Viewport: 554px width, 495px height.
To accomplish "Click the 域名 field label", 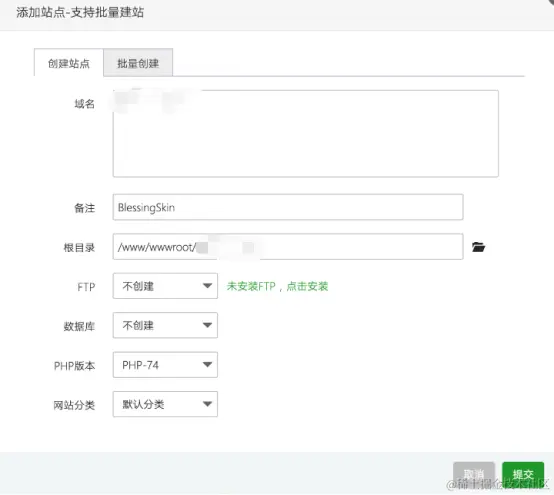I will (84, 104).
